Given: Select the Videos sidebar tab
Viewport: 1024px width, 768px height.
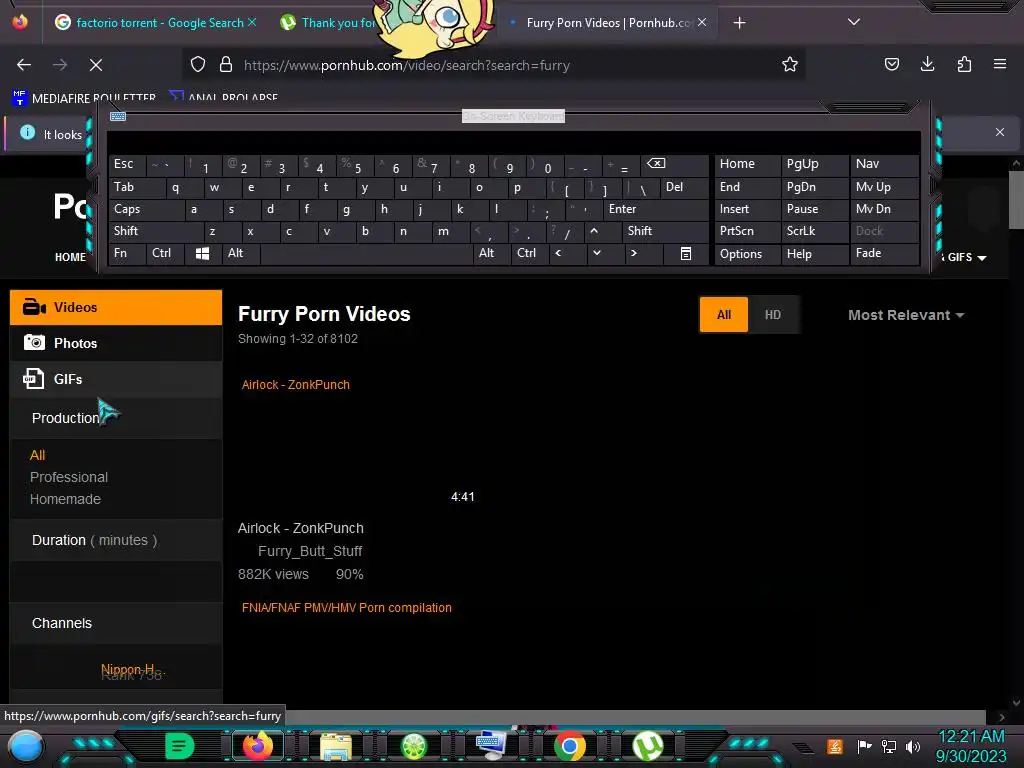Looking at the screenshot, I should tap(116, 307).
